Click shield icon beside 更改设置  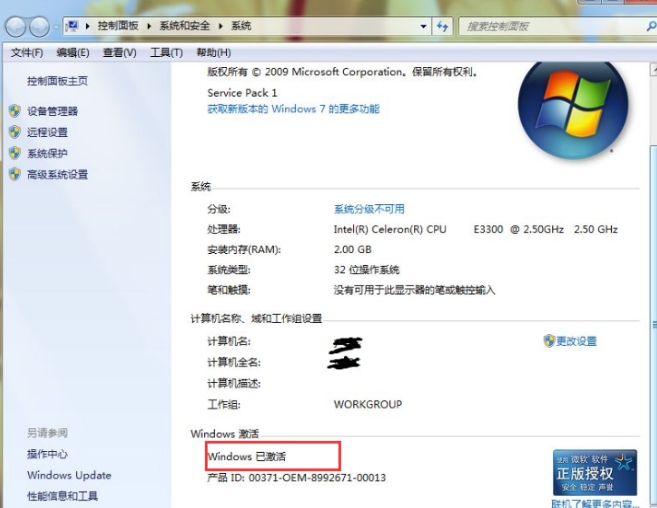point(549,341)
